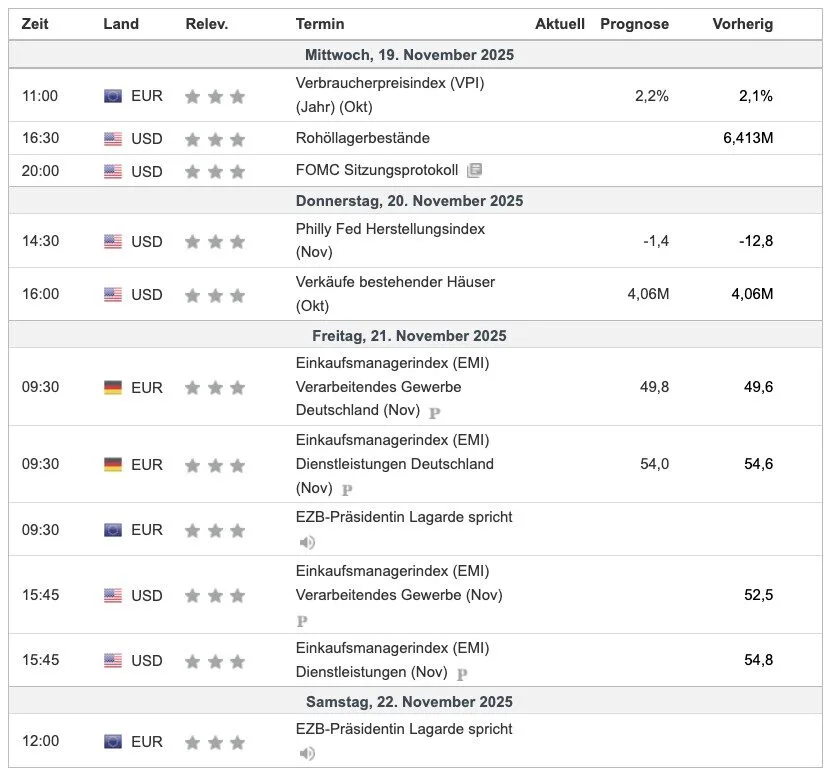Click the relevance stars for Philly Fed Herstellungsindex
The height and width of the screenshot is (777, 828).
[x=215, y=241]
